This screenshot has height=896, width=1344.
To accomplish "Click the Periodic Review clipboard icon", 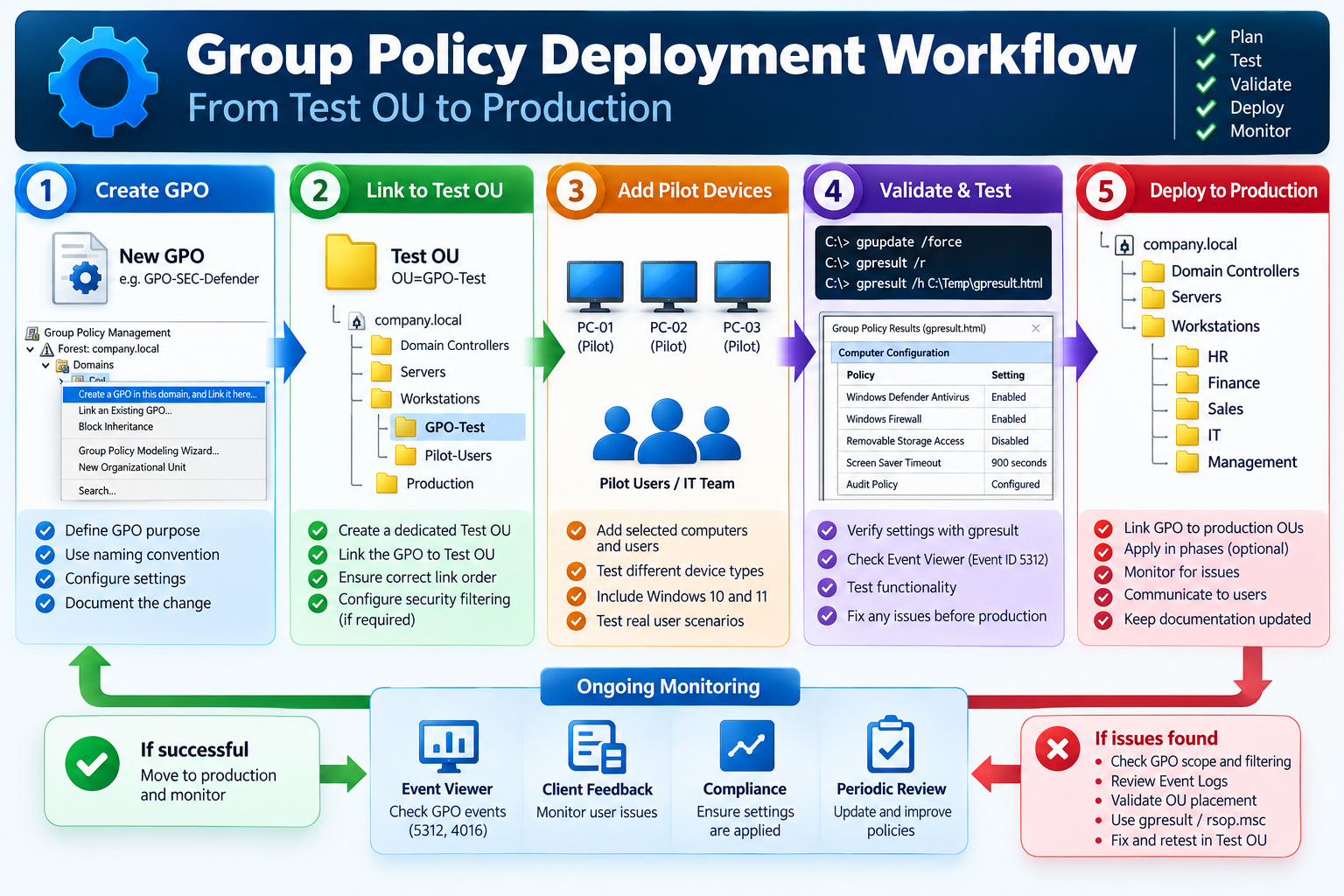I will (x=891, y=745).
